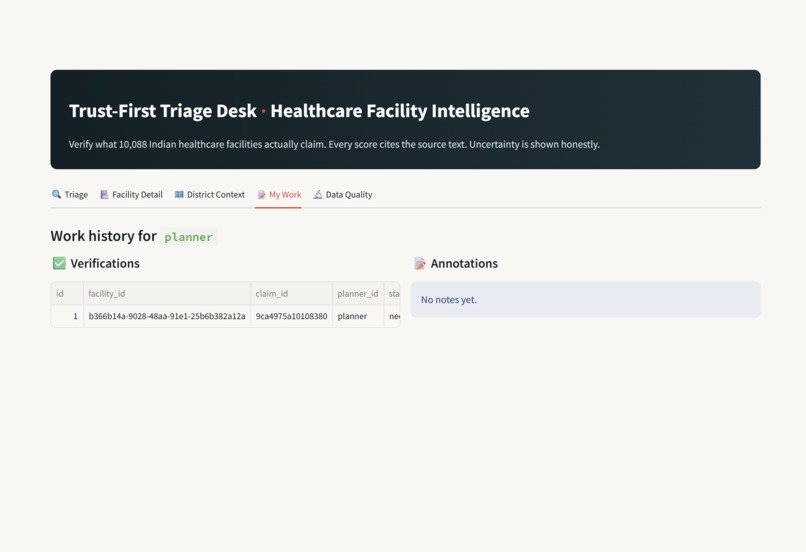Go to the Data Quality tab

click(x=342, y=195)
